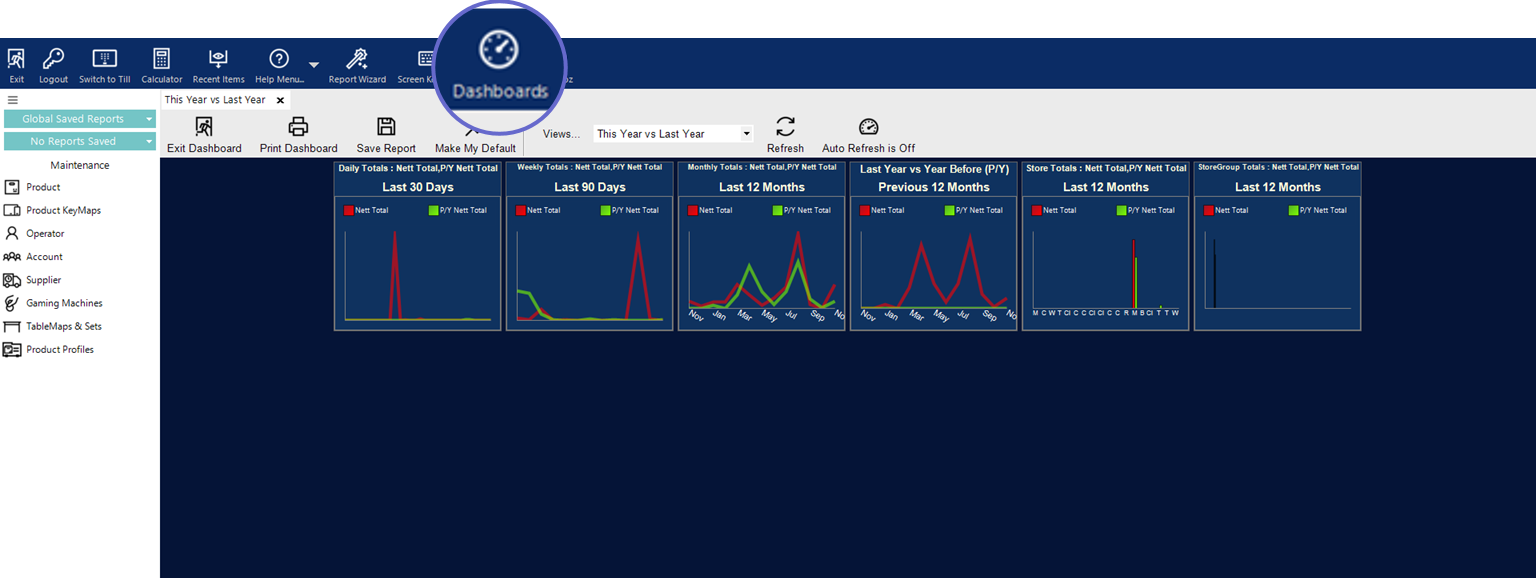
Task: Open the Report Wizard tool
Action: (x=357, y=60)
